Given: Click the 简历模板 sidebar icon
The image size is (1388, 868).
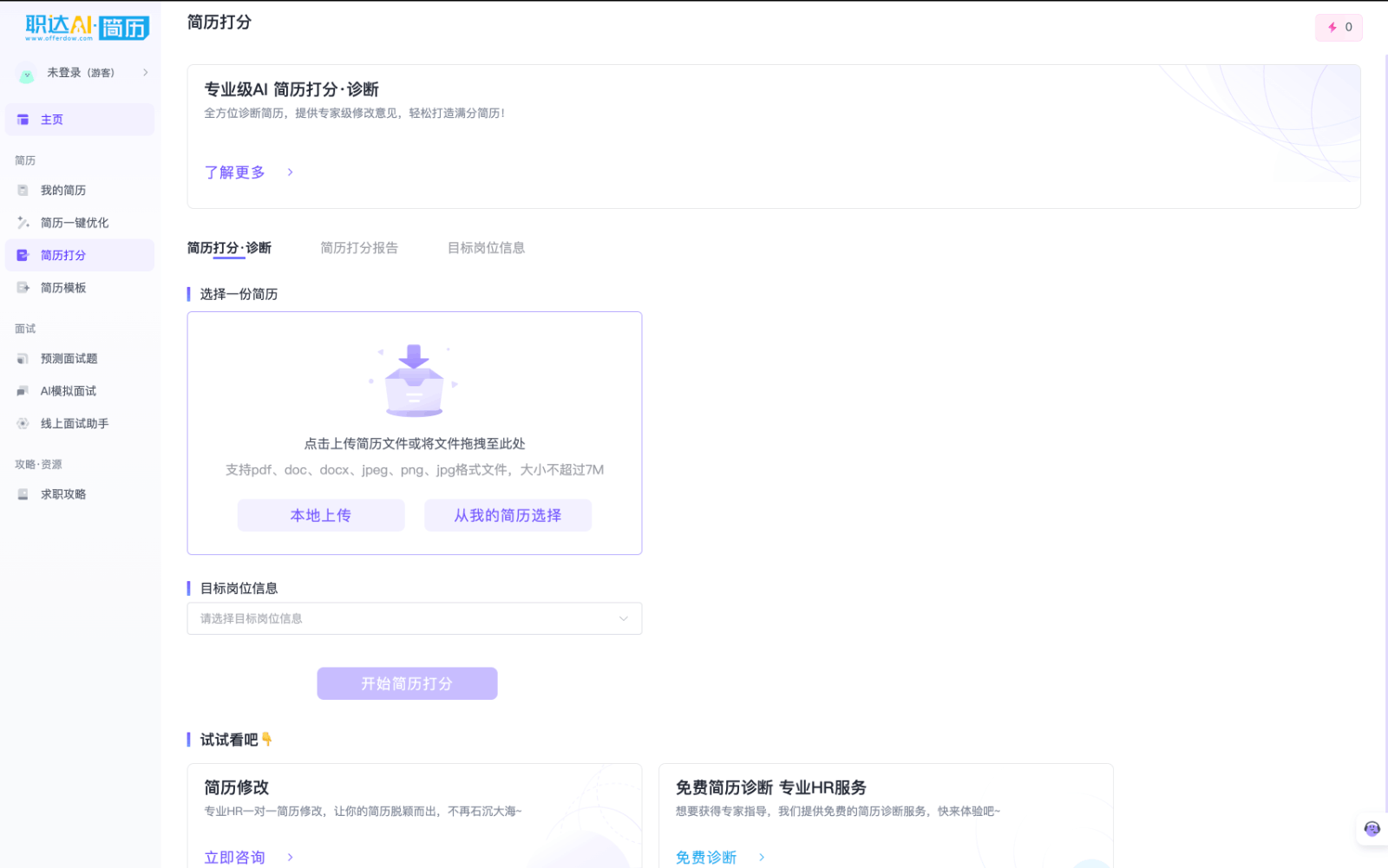Looking at the screenshot, I should click(23, 288).
